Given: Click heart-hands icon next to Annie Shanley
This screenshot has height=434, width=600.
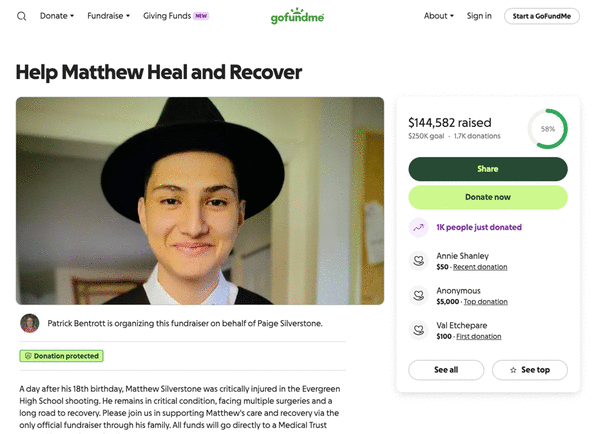Looking at the screenshot, I should pyautogui.click(x=419, y=261).
